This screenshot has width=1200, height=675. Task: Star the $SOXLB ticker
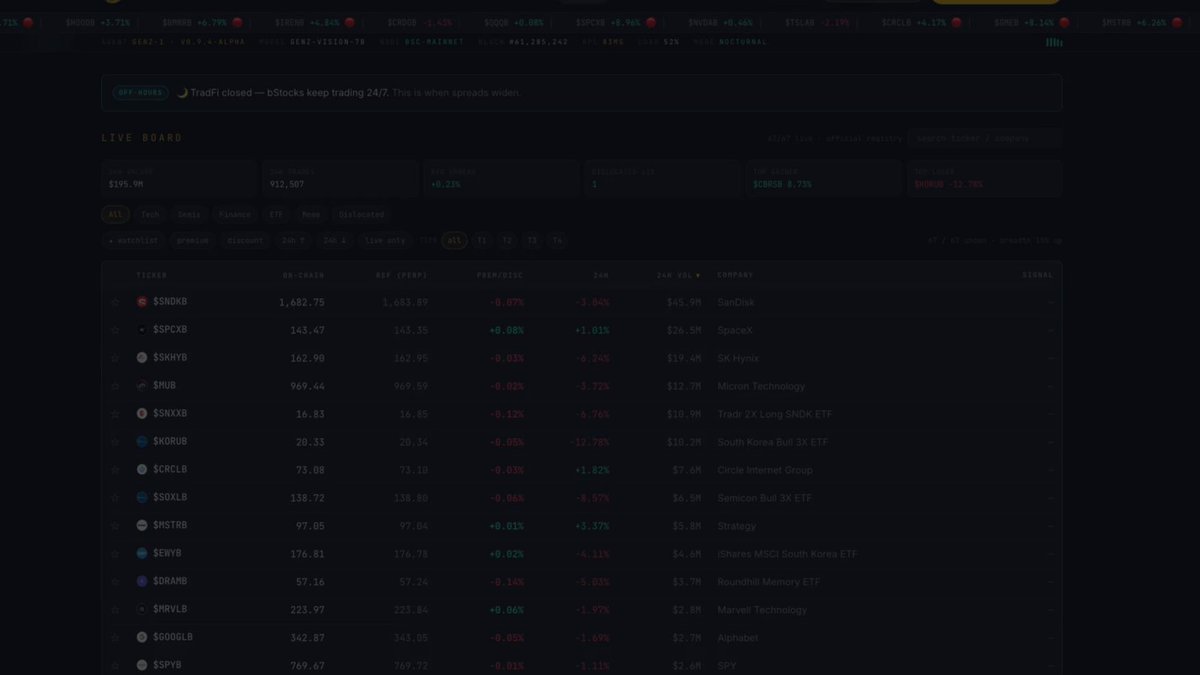pyautogui.click(x=115, y=498)
